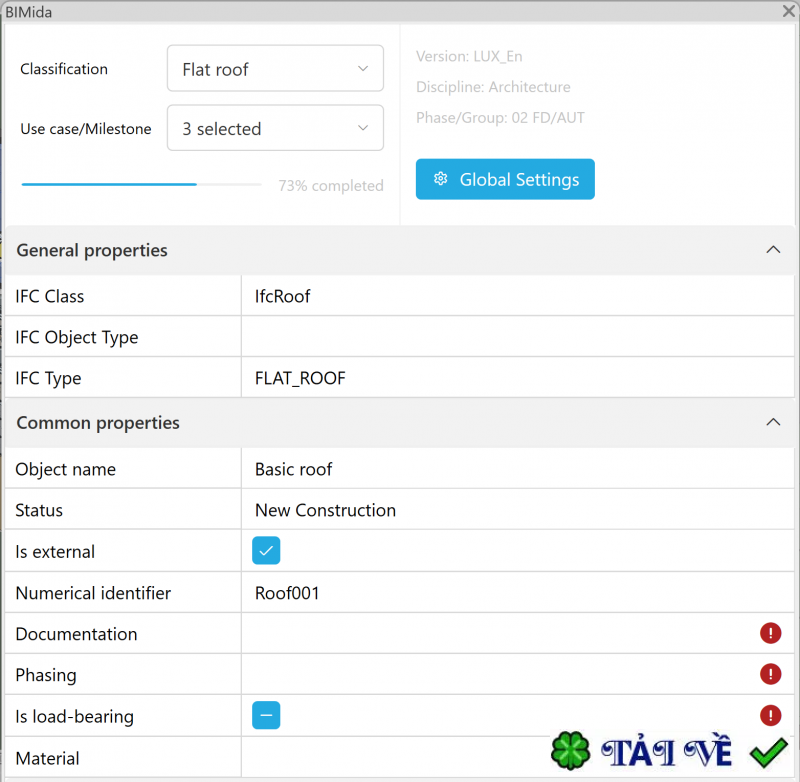Click the gear icon inside Global Settings
This screenshot has height=782, width=800.
point(440,179)
